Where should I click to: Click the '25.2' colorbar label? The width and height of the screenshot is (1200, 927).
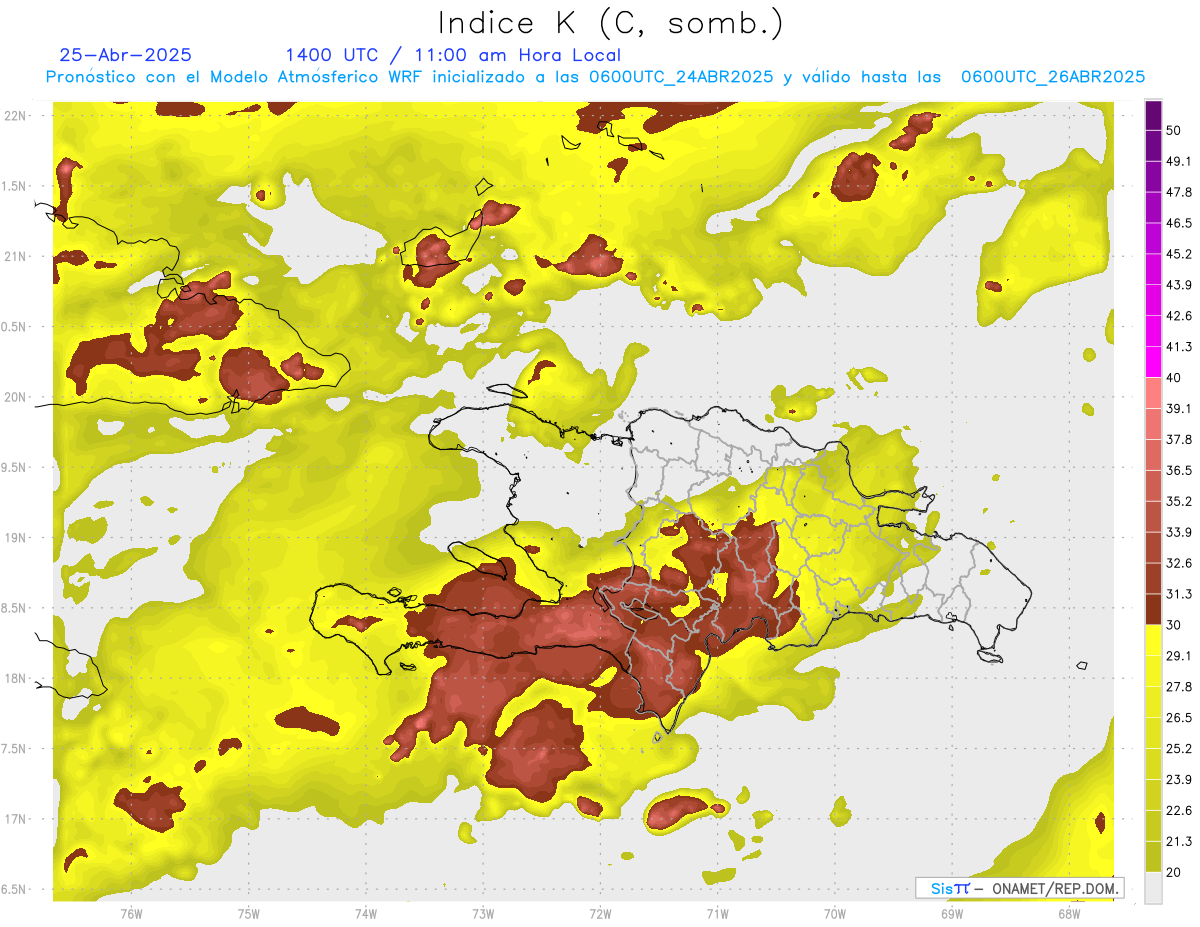(x=1178, y=749)
